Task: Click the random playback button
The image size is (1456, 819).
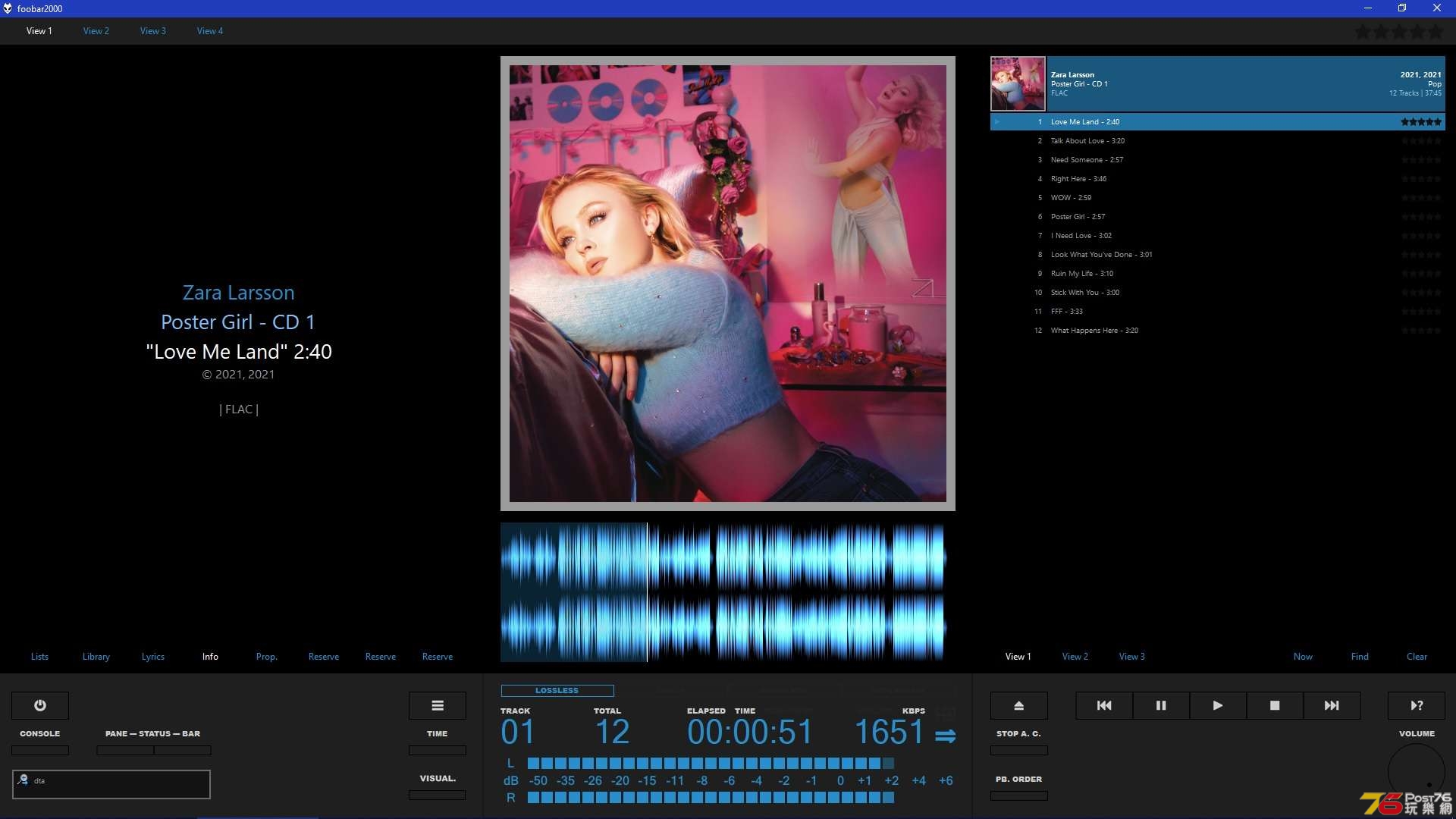Action: (1417, 705)
